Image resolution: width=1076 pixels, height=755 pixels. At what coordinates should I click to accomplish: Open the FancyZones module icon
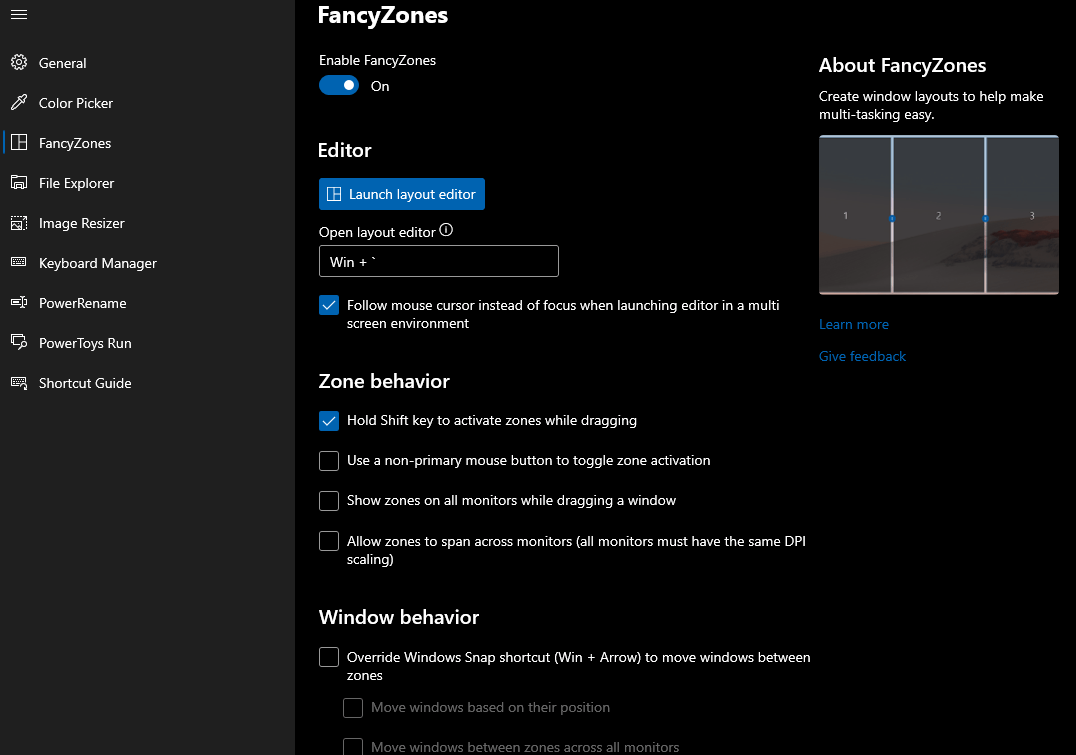18,142
